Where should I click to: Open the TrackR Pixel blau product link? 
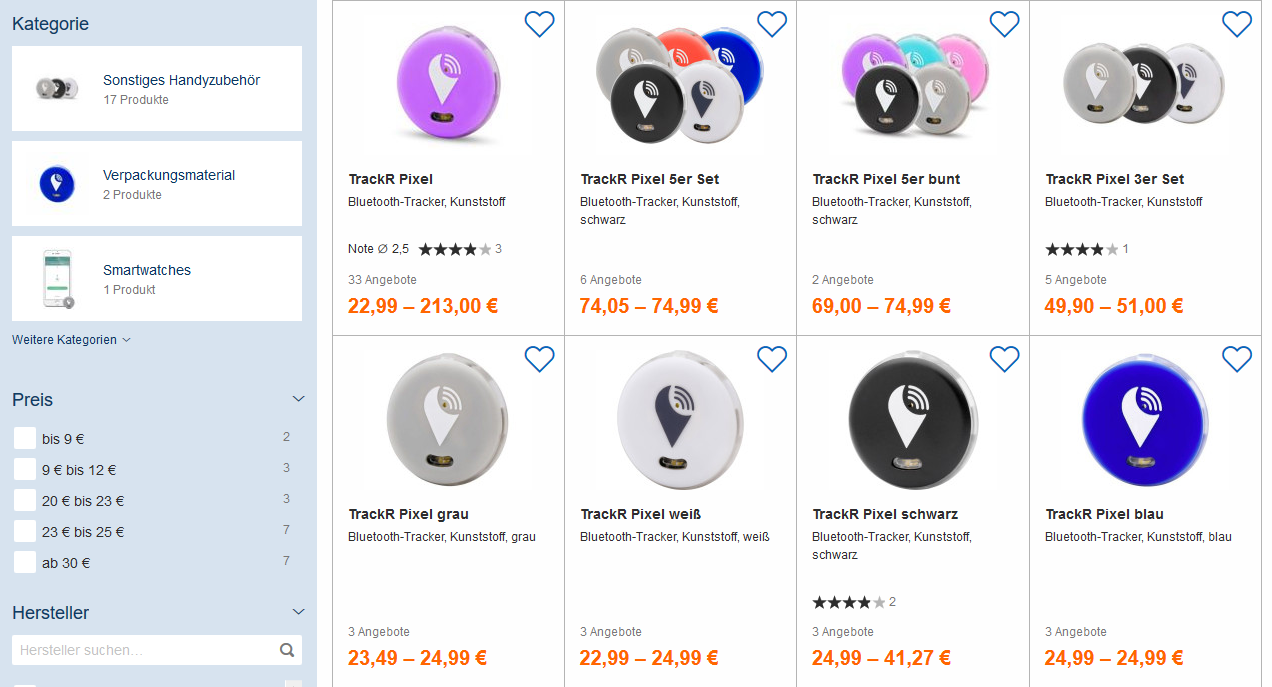click(1104, 514)
